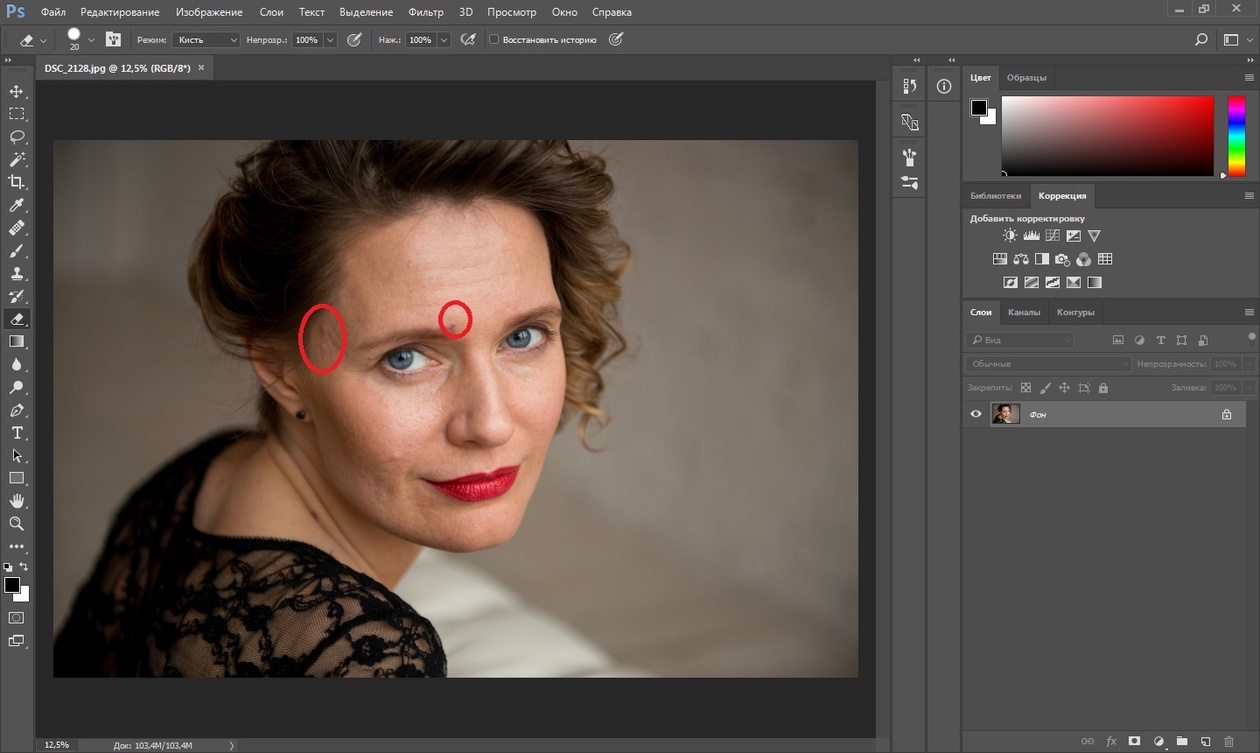This screenshot has width=1260, height=753.
Task: Click the color picker gradient field
Action: (1107, 136)
